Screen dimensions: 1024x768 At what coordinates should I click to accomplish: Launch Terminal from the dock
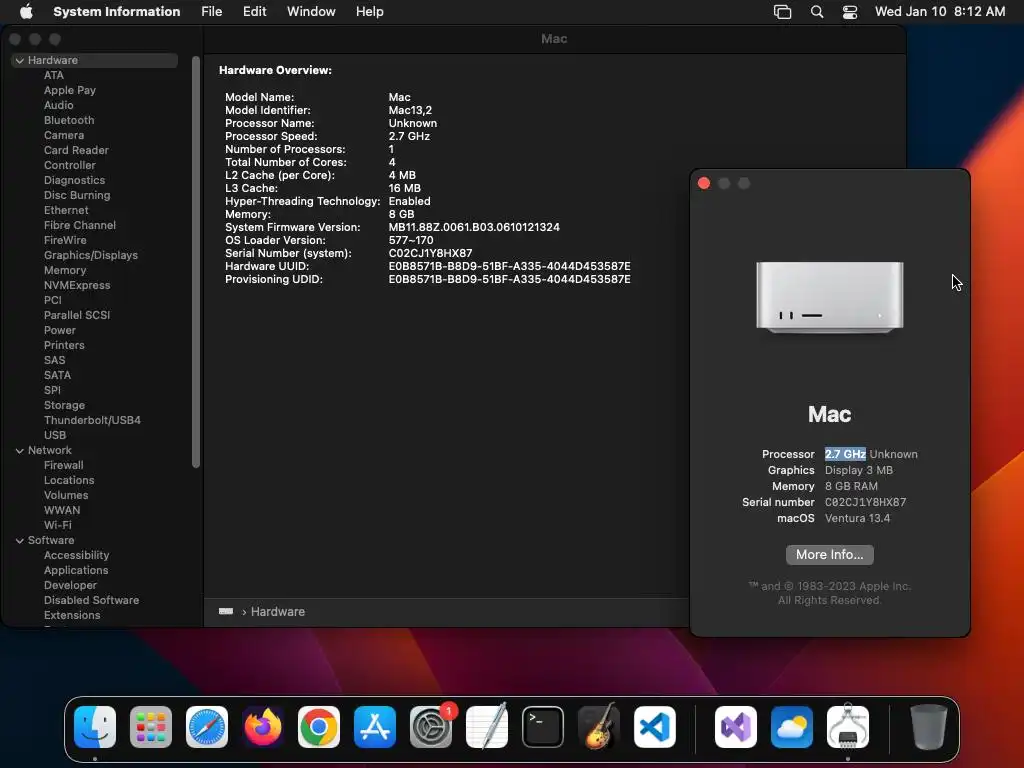543,726
